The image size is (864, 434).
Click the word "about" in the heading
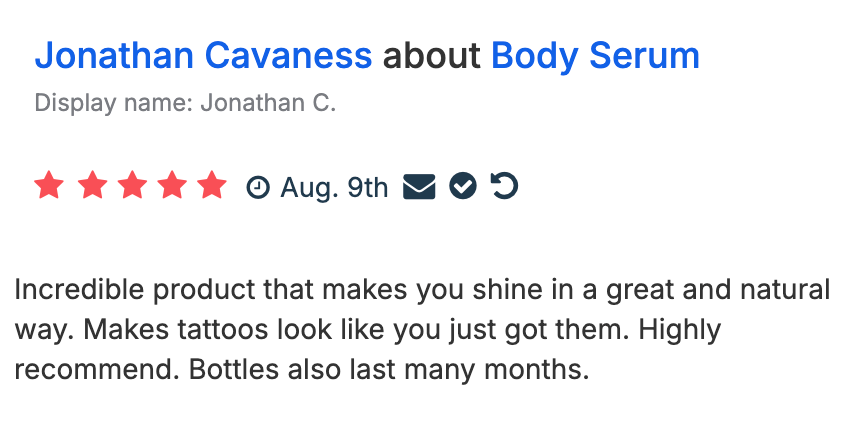[431, 56]
